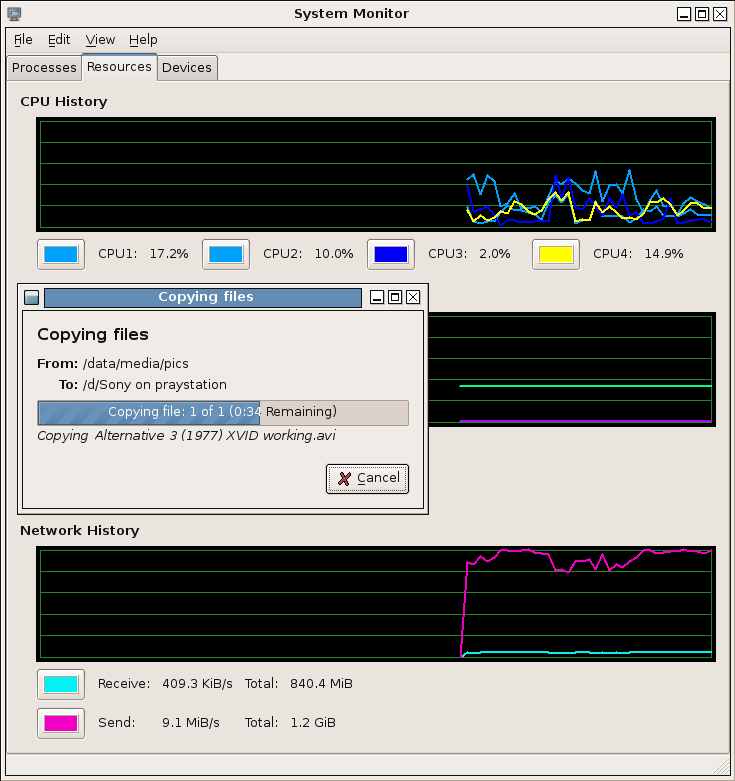Viewport: 735px width, 781px height.
Task: Pick a new CPU3 blue color
Action: pyautogui.click(x=391, y=255)
